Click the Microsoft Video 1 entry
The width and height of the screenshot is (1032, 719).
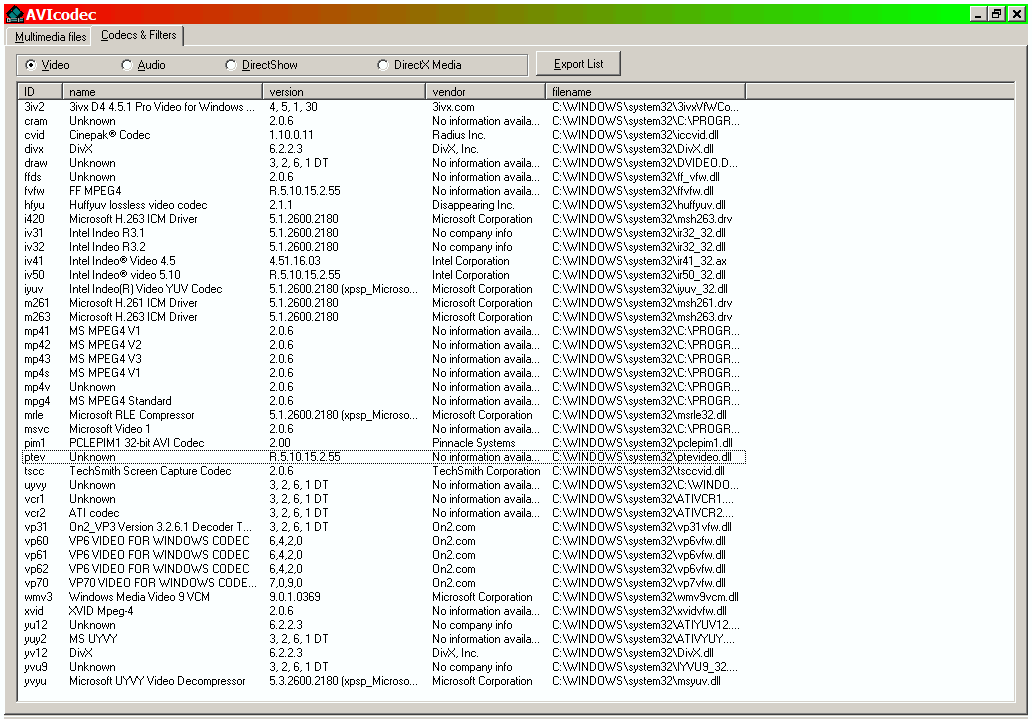tap(109, 429)
